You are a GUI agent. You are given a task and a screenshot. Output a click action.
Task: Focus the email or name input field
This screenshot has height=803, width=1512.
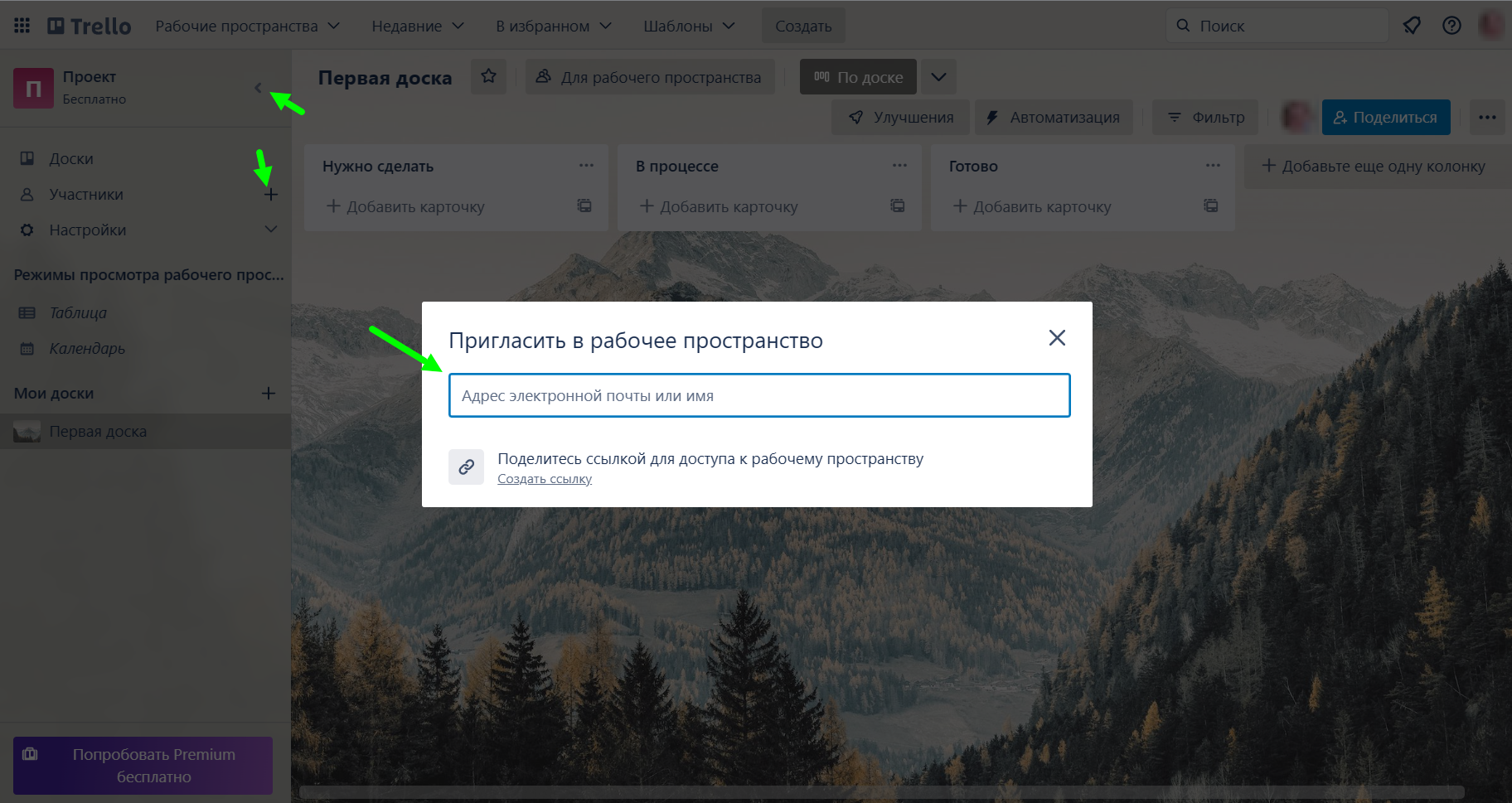(x=759, y=395)
